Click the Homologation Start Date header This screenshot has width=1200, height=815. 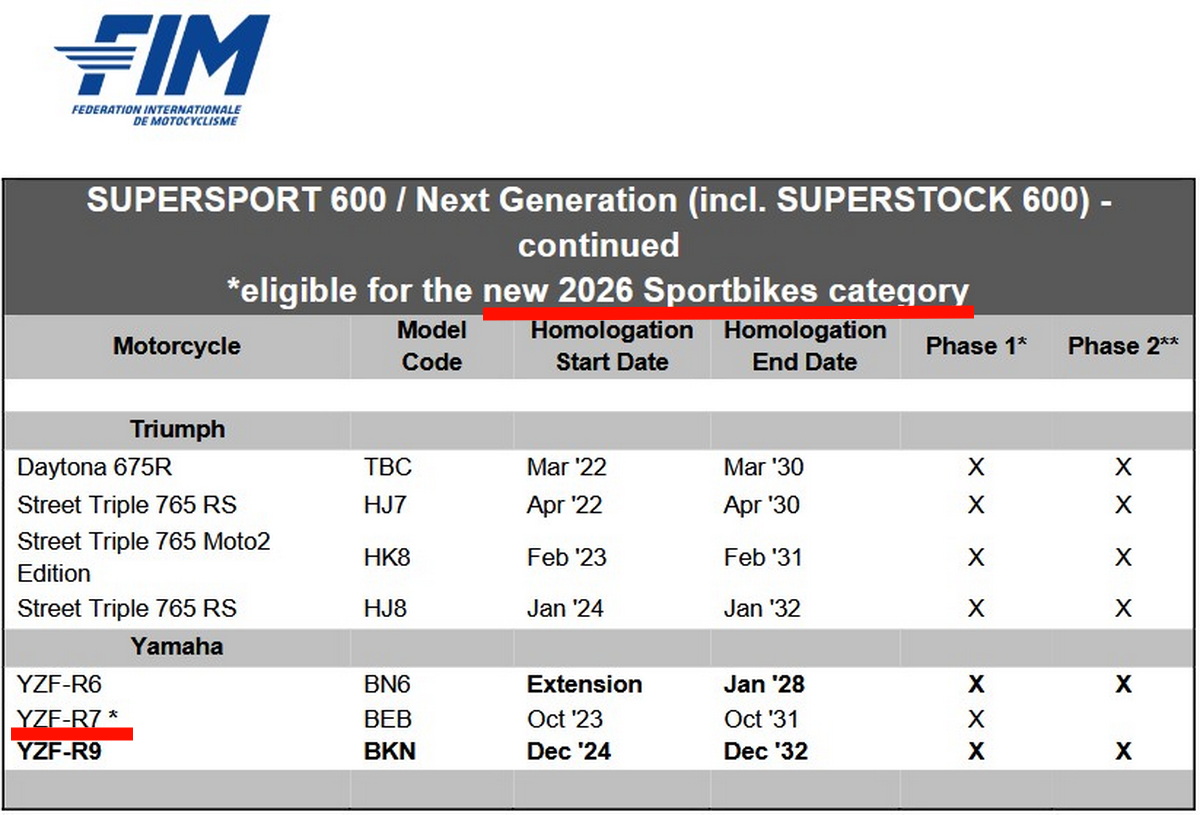point(612,346)
